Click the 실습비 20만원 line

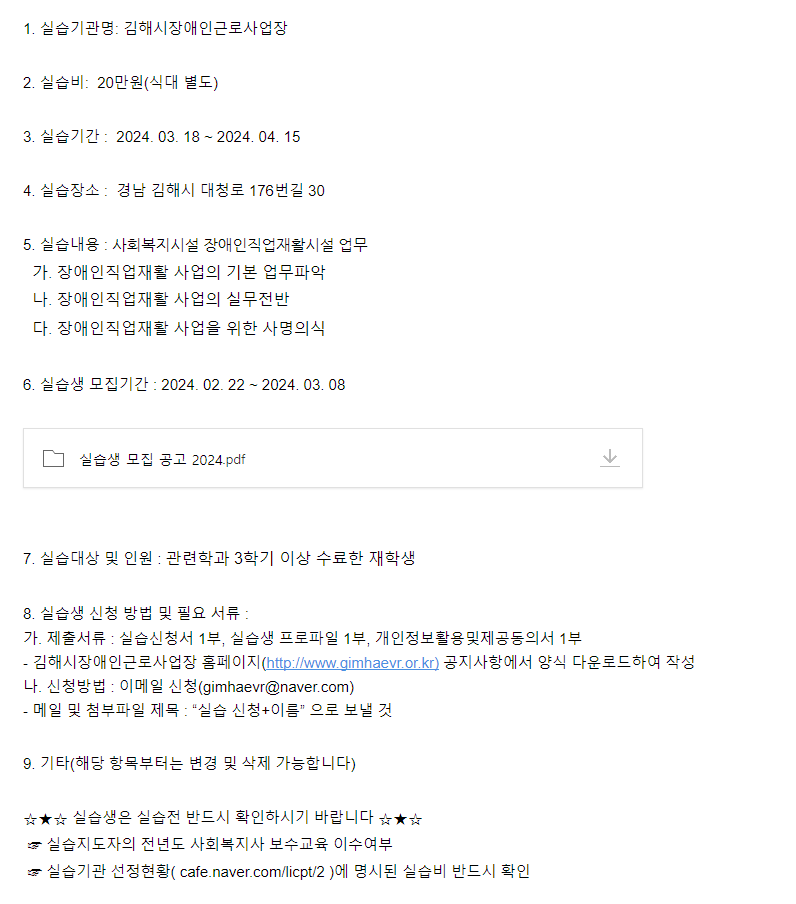tap(120, 83)
